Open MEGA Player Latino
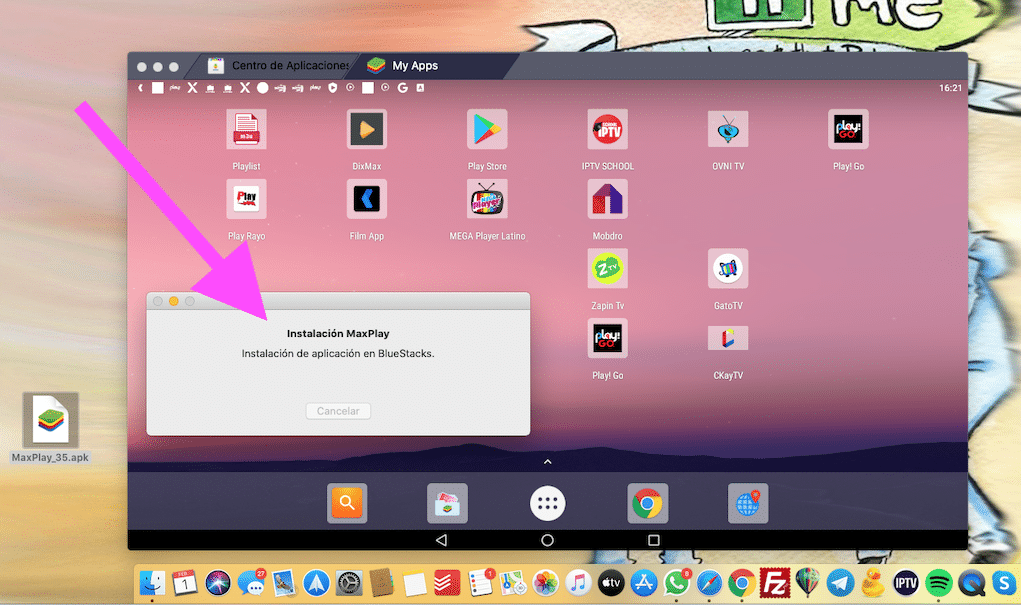1021x605 pixels. pyautogui.click(x=487, y=200)
